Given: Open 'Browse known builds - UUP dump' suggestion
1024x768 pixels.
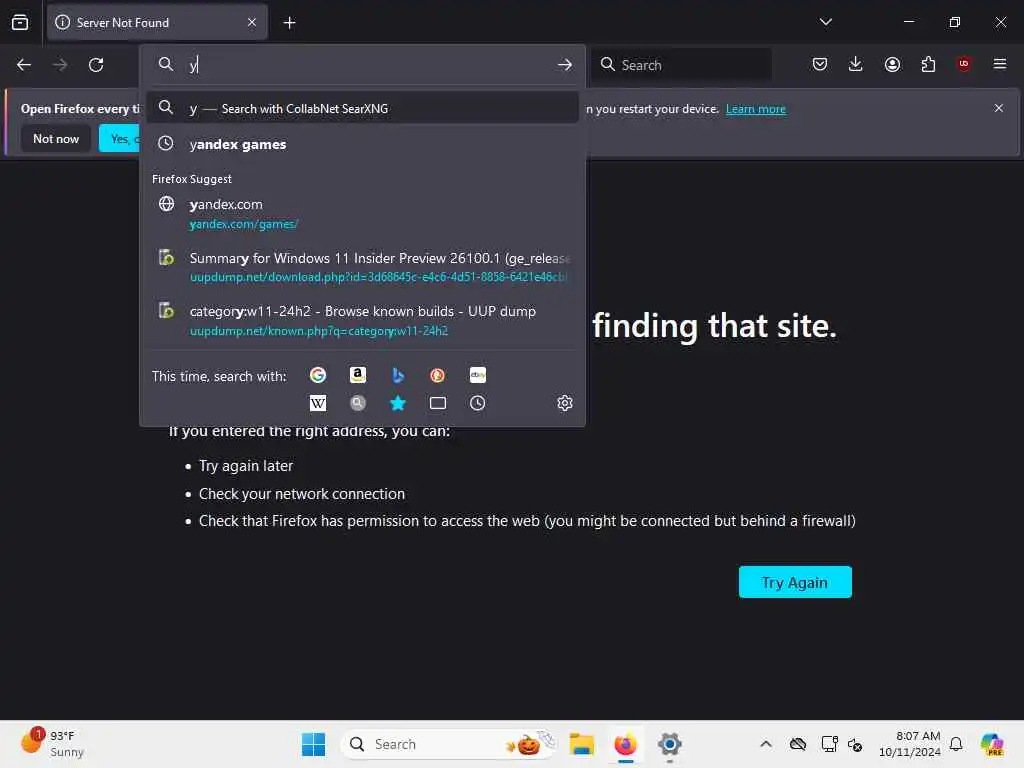Looking at the screenshot, I should point(362,320).
